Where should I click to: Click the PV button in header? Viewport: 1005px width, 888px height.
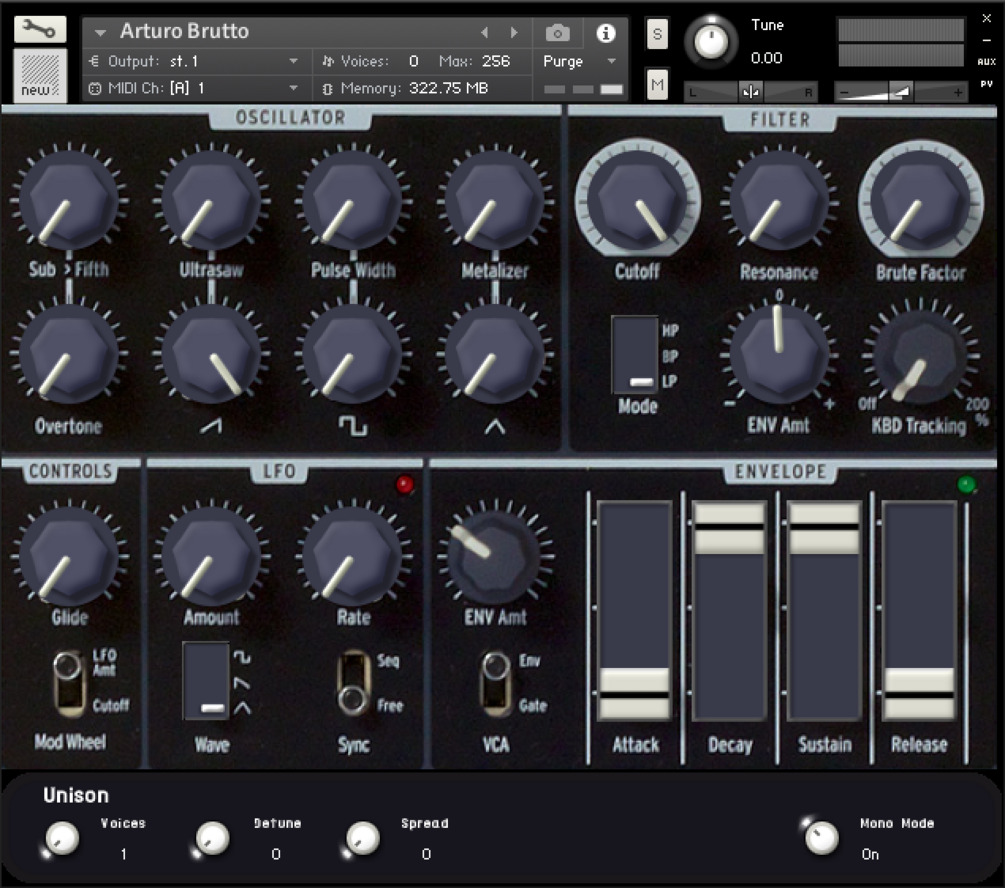tap(986, 84)
